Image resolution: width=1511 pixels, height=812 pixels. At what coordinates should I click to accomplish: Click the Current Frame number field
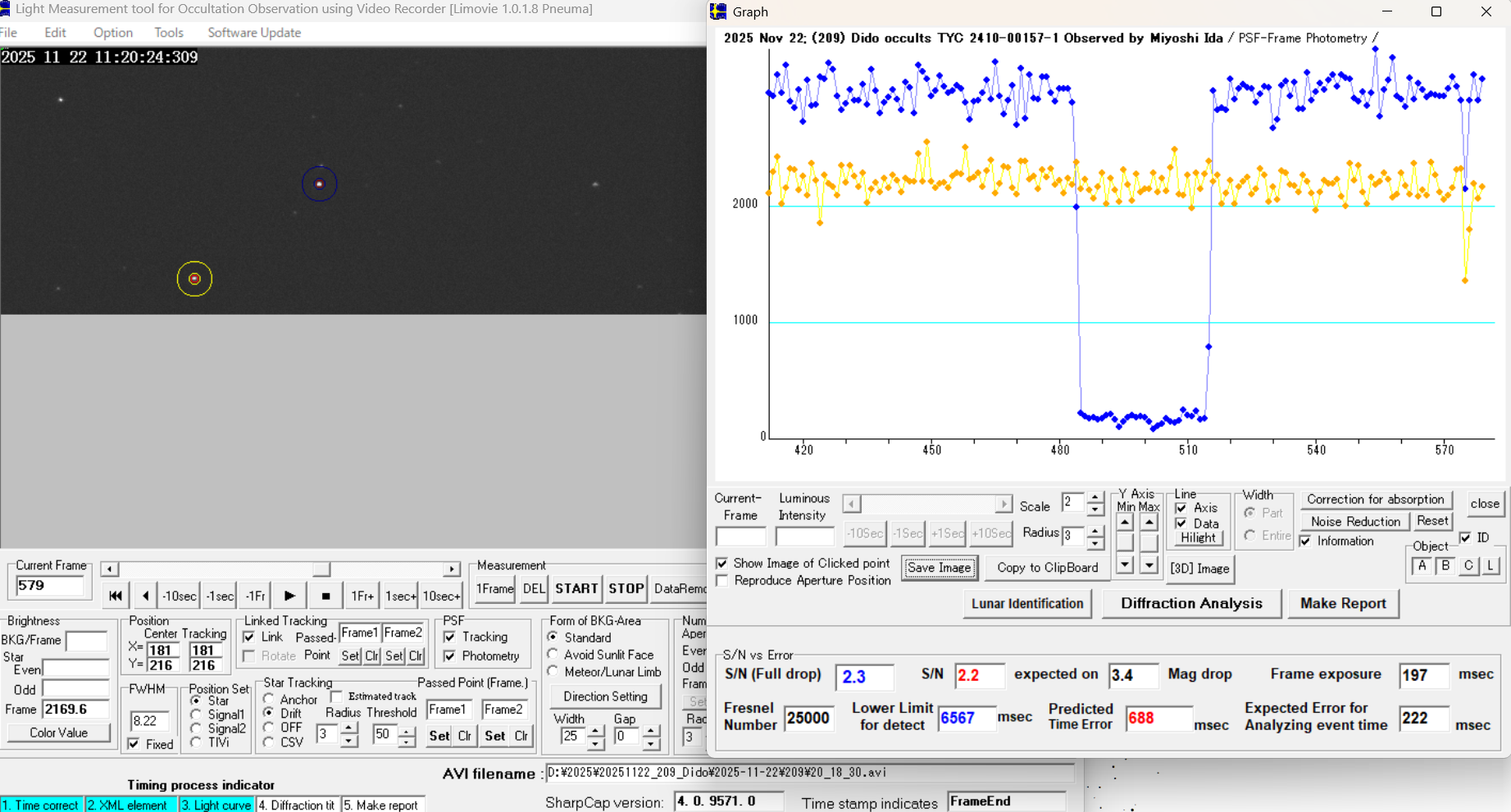49,586
